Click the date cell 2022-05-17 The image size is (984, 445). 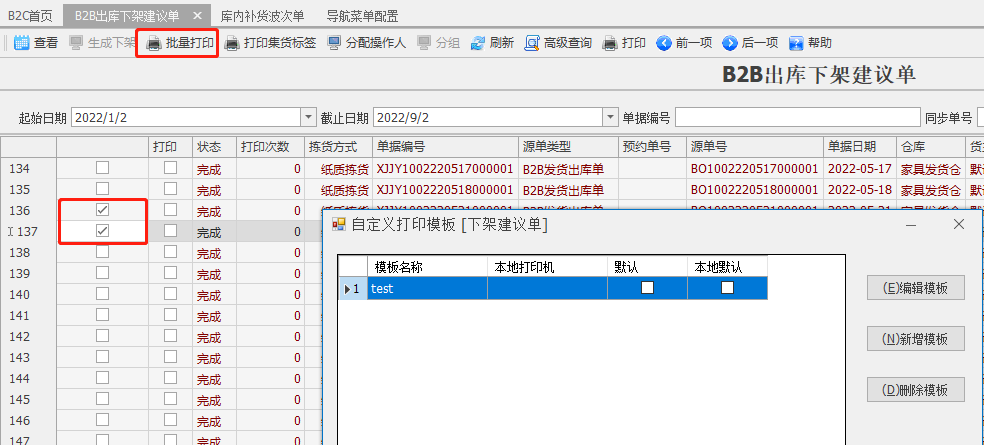859,169
